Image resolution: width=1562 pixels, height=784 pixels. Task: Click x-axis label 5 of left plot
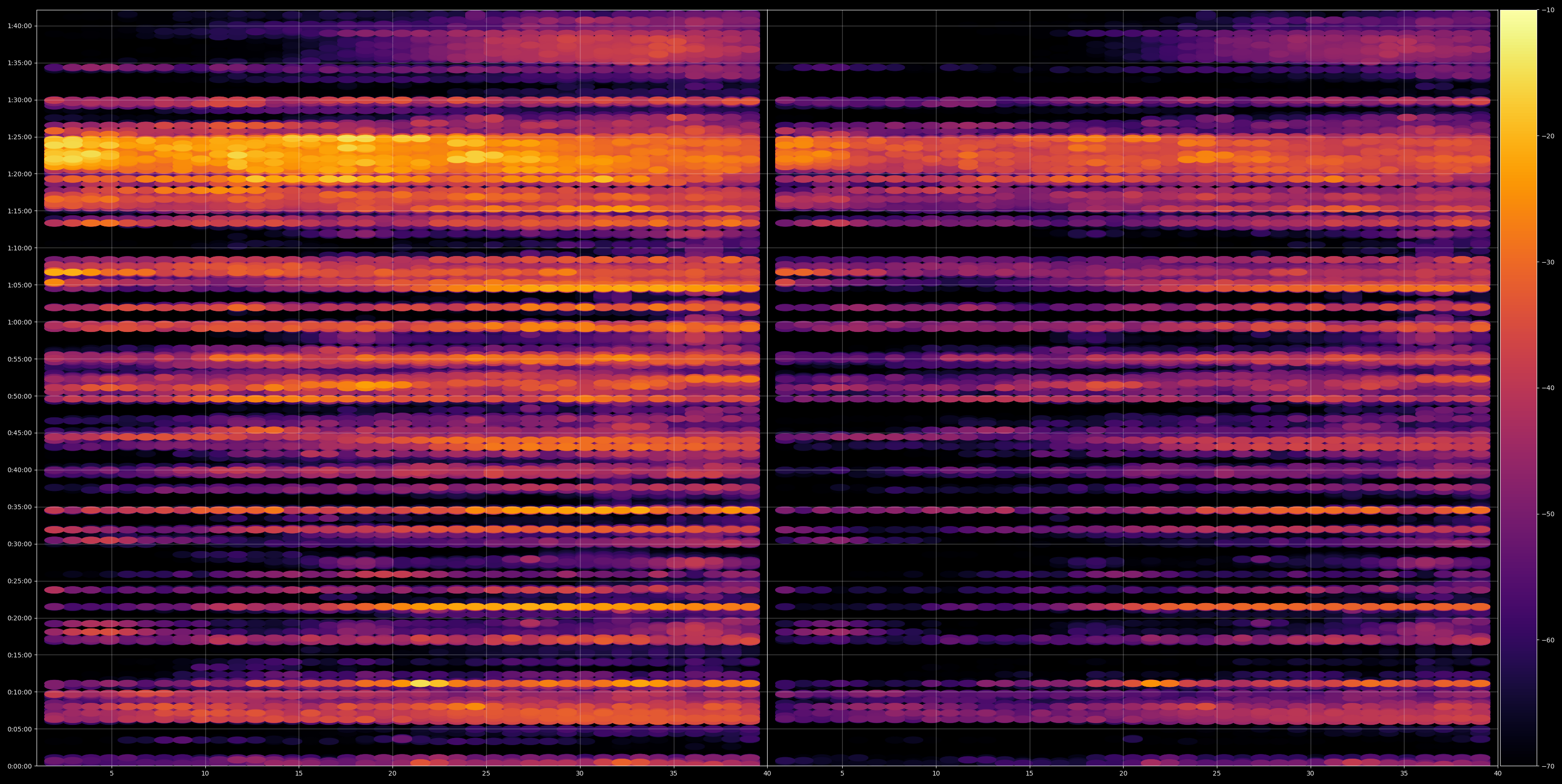coord(112,774)
